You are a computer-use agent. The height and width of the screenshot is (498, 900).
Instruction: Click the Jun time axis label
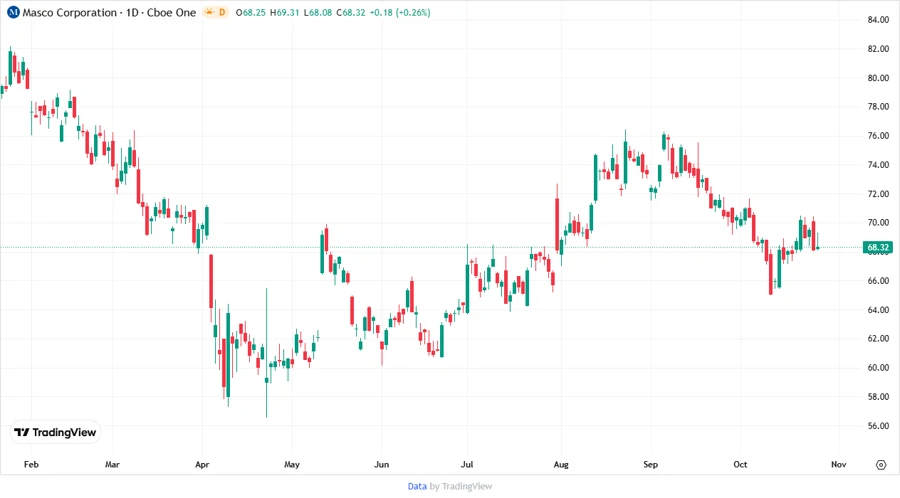click(381, 464)
